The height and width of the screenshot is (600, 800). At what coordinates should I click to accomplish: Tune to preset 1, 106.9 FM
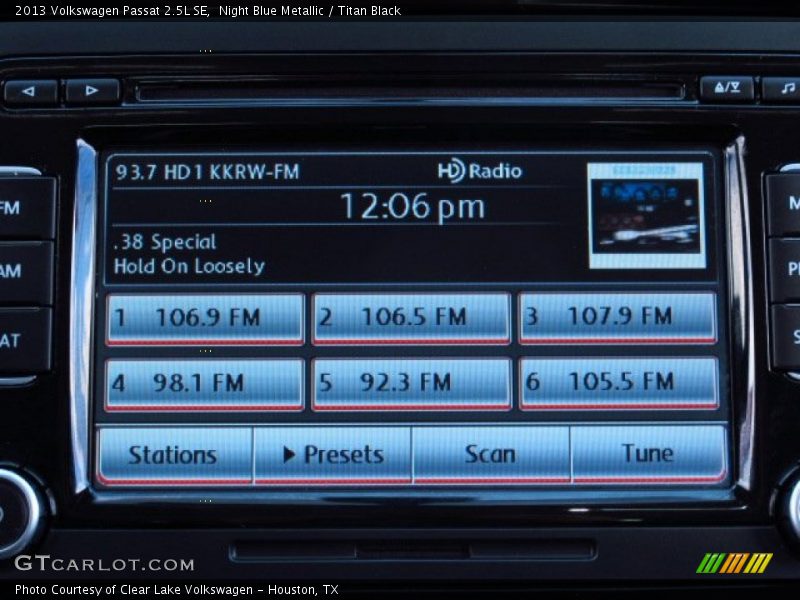pyautogui.click(x=205, y=318)
